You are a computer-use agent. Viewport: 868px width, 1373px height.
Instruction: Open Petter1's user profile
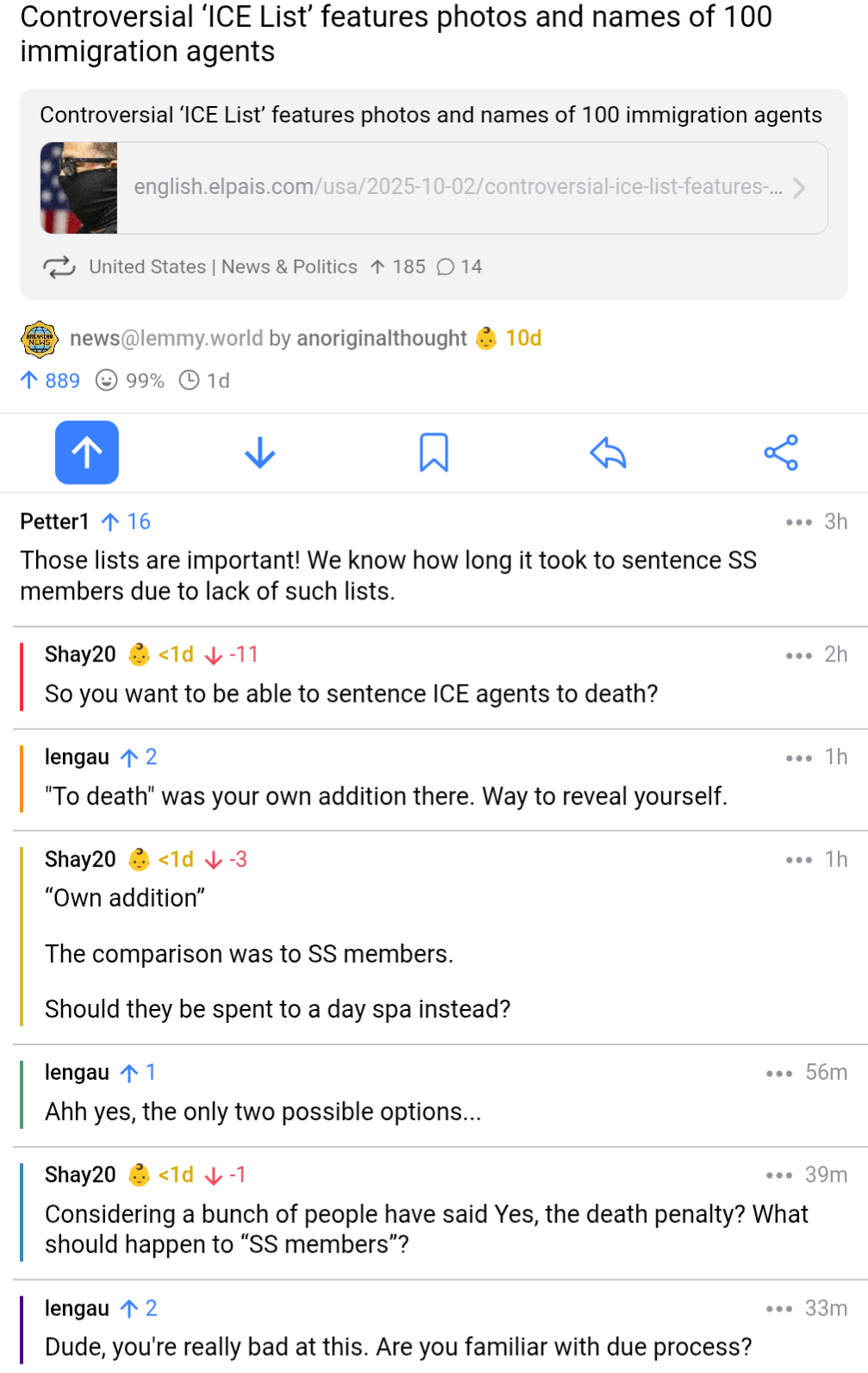[54, 522]
